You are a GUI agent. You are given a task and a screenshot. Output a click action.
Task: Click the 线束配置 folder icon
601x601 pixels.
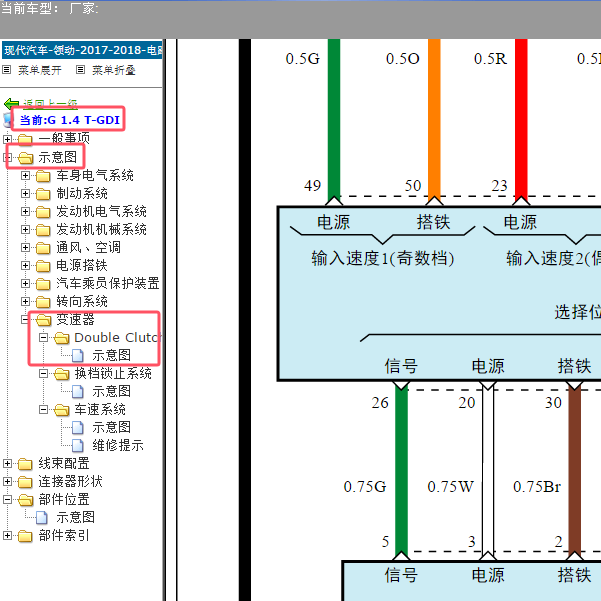pos(25,464)
